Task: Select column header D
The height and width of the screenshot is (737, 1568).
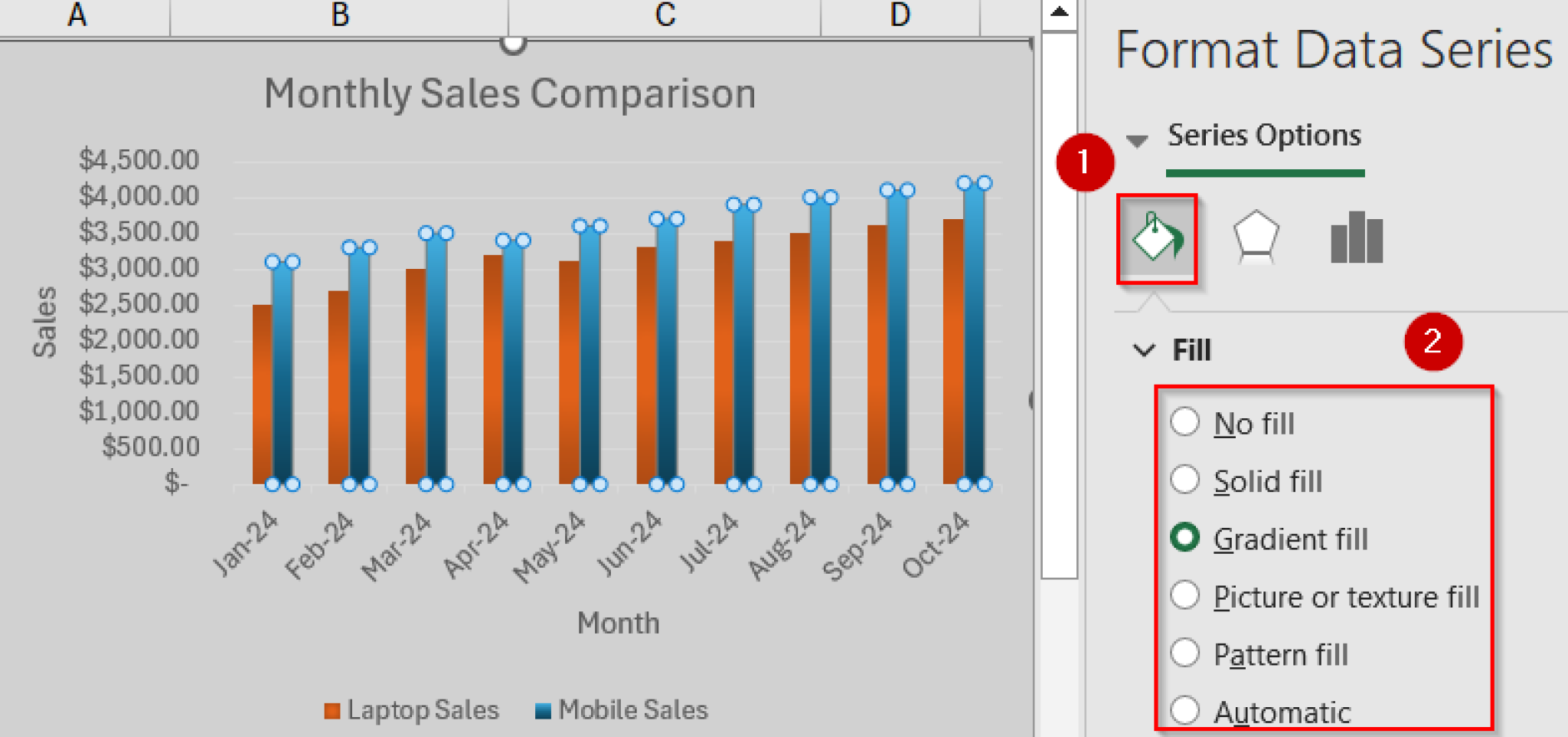Action: [x=900, y=14]
